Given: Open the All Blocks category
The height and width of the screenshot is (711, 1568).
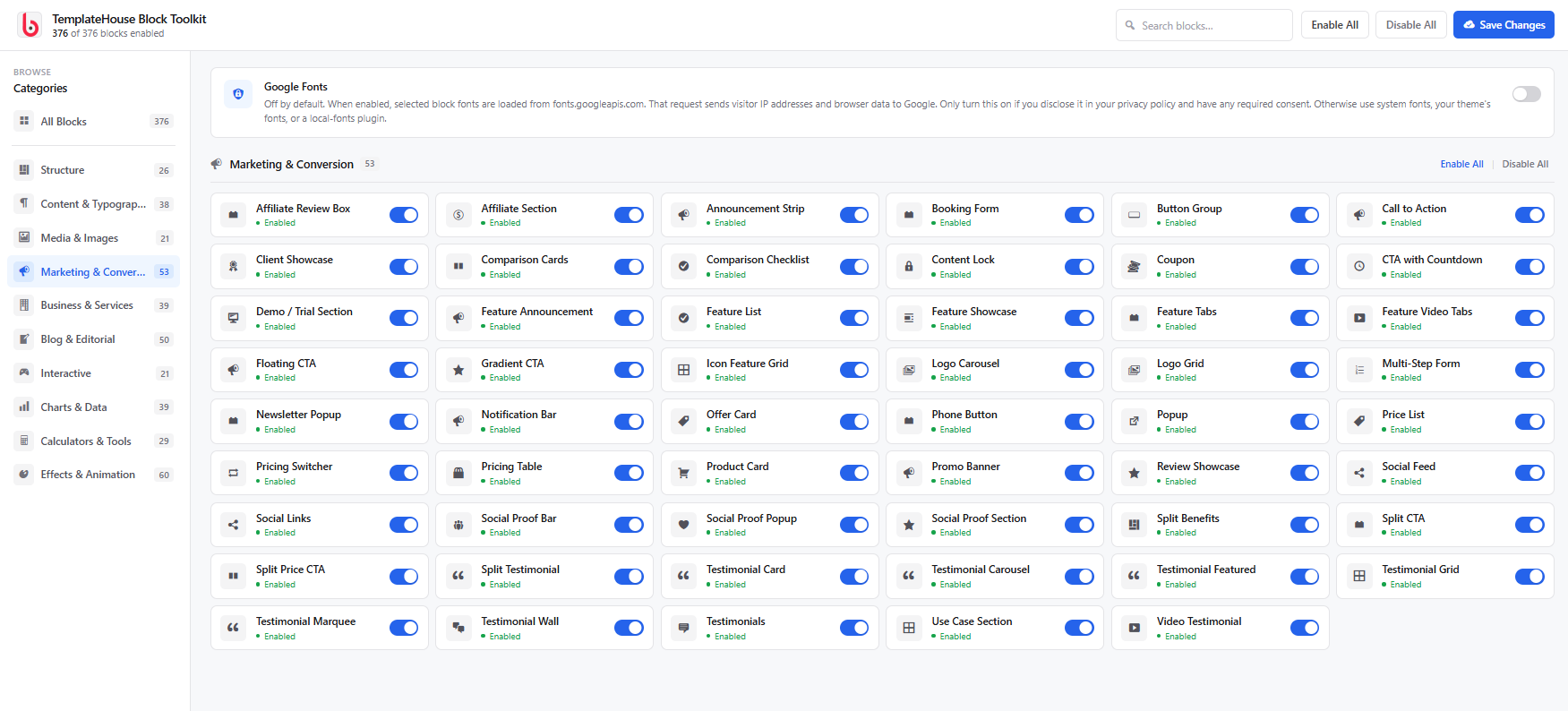Looking at the screenshot, I should [94, 122].
